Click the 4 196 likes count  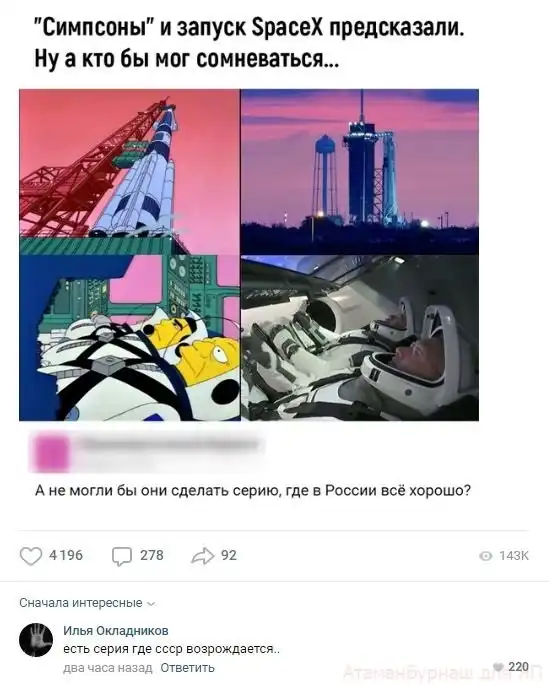pos(66,555)
